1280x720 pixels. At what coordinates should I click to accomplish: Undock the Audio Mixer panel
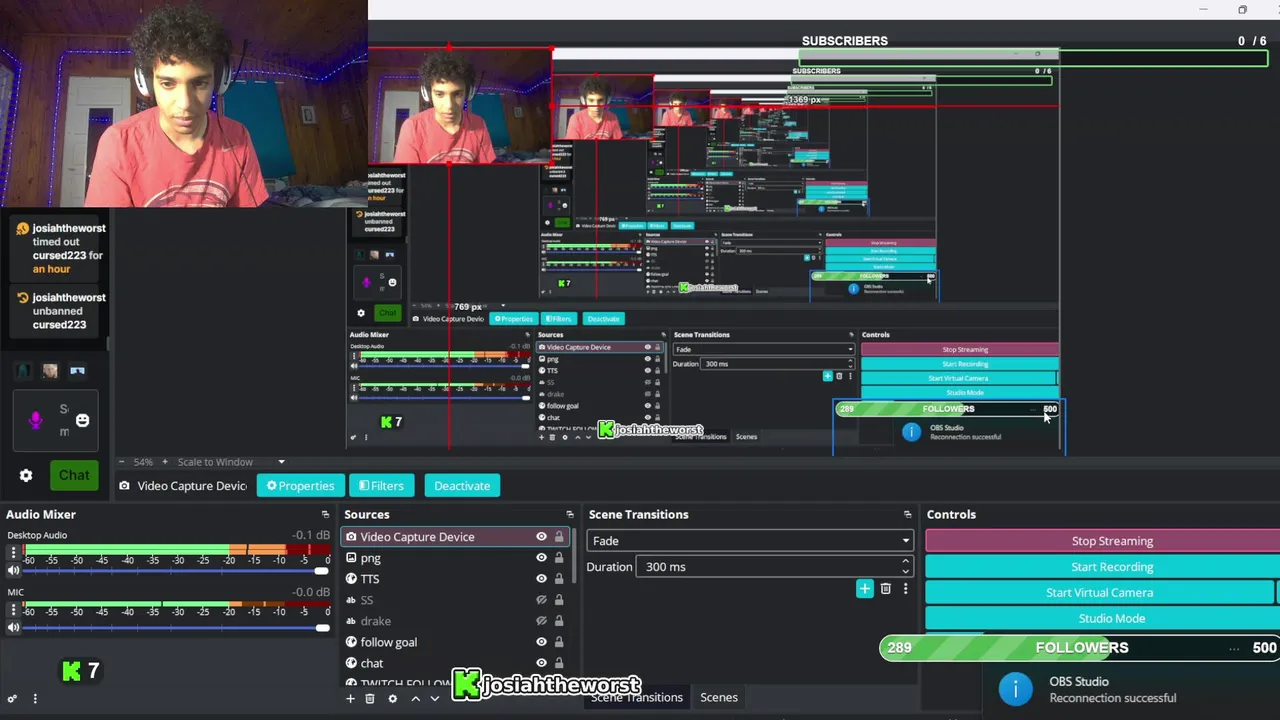pyautogui.click(x=325, y=515)
